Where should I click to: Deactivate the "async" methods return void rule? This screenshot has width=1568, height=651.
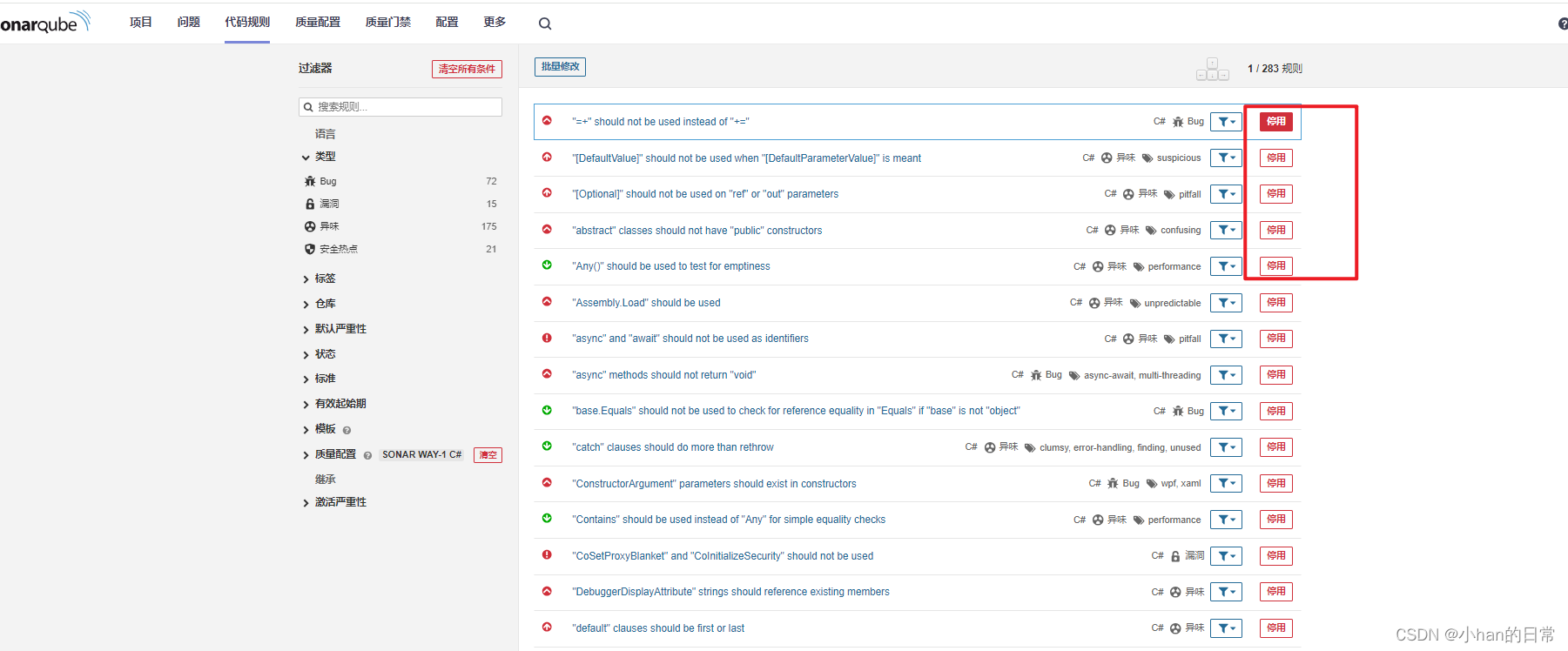click(1276, 375)
